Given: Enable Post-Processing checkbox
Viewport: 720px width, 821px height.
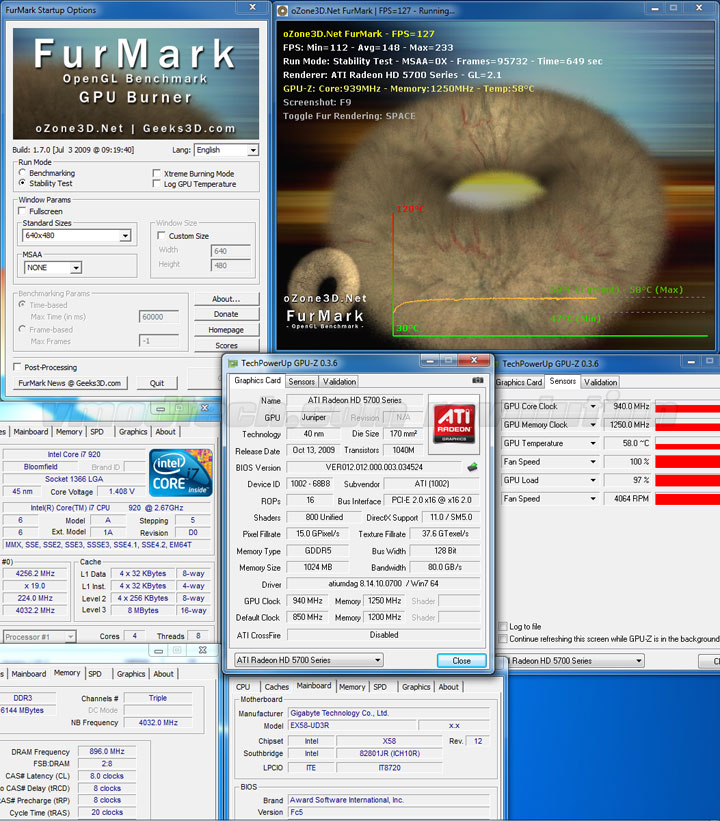Looking at the screenshot, I should [17, 367].
